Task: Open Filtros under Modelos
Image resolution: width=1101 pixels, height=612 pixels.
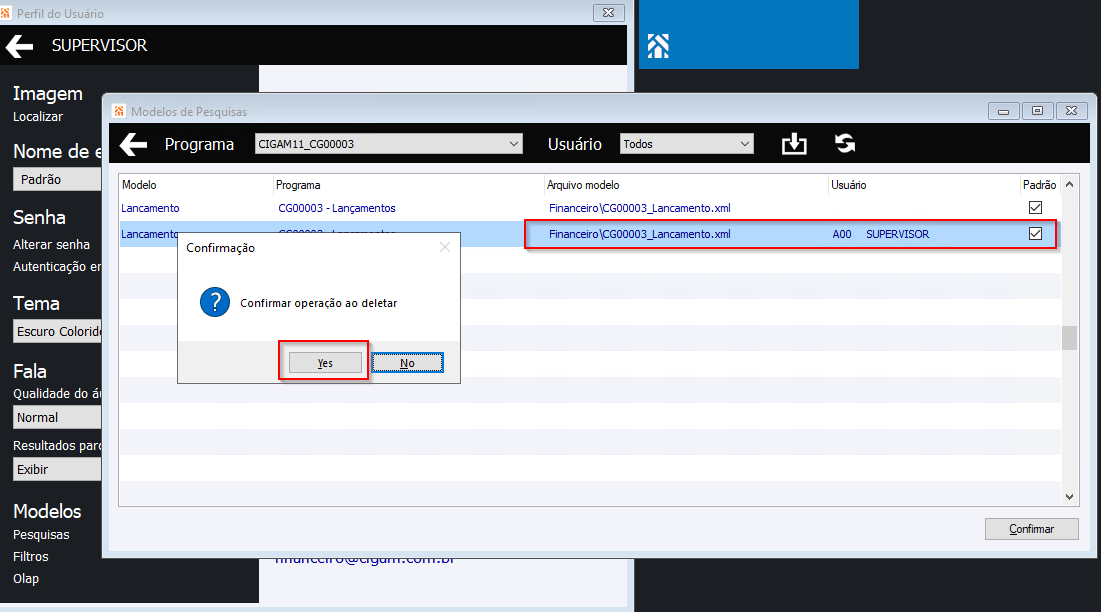Action: pyautogui.click(x=31, y=557)
